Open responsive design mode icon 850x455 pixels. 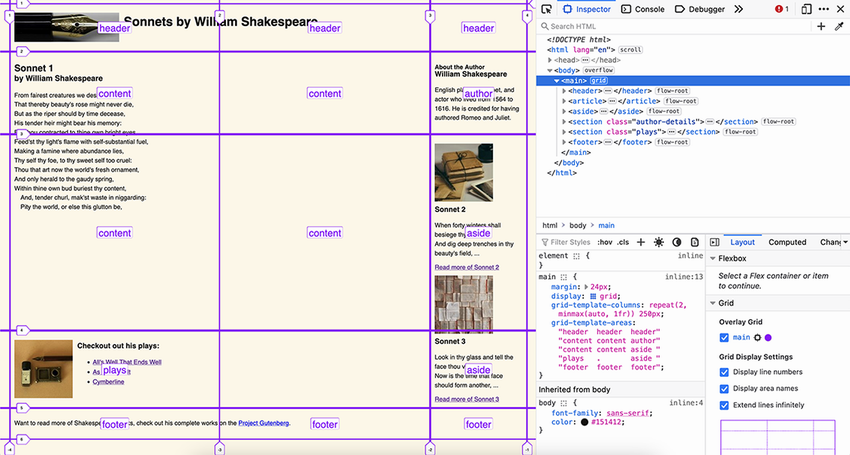805,9
